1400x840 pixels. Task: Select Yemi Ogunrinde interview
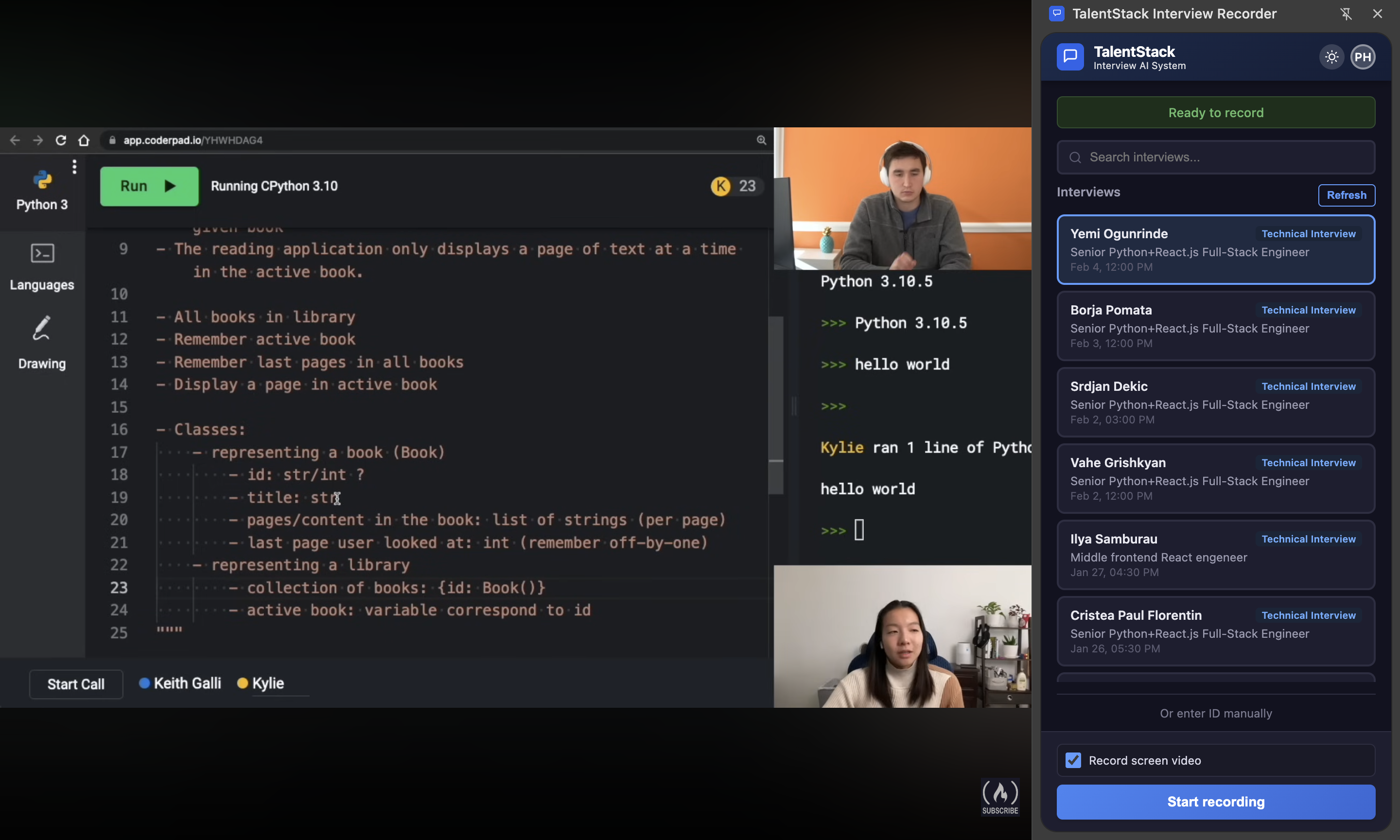(x=1216, y=250)
